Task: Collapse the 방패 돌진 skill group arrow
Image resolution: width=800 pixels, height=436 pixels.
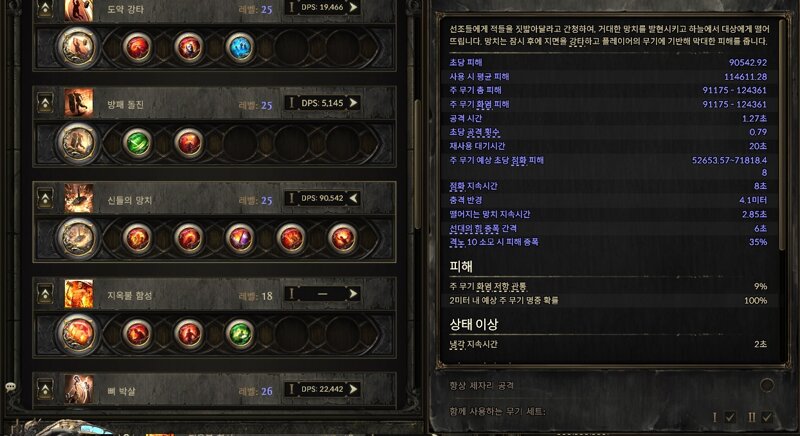Action: coord(45,103)
